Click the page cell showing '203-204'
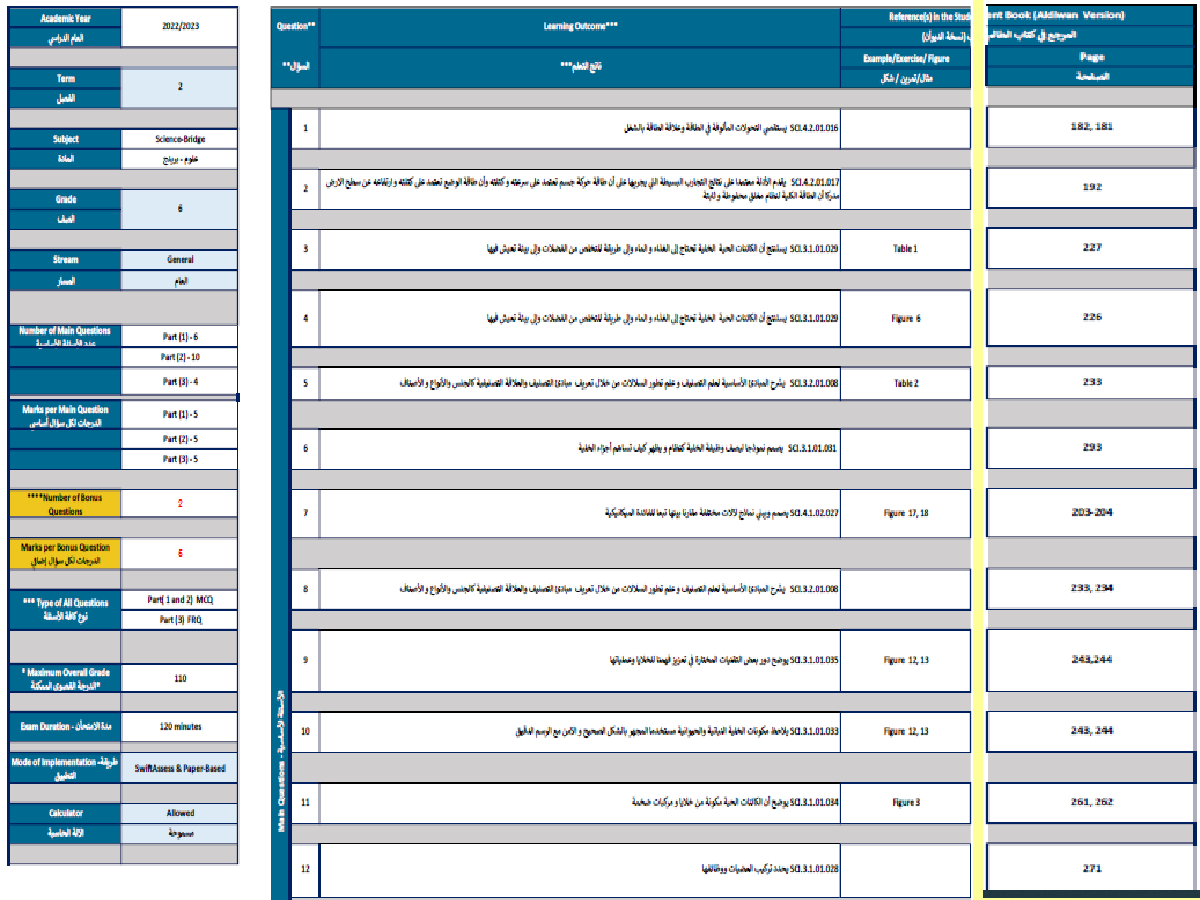Image resolution: width=1200 pixels, height=900 pixels. tap(1090, 512)
